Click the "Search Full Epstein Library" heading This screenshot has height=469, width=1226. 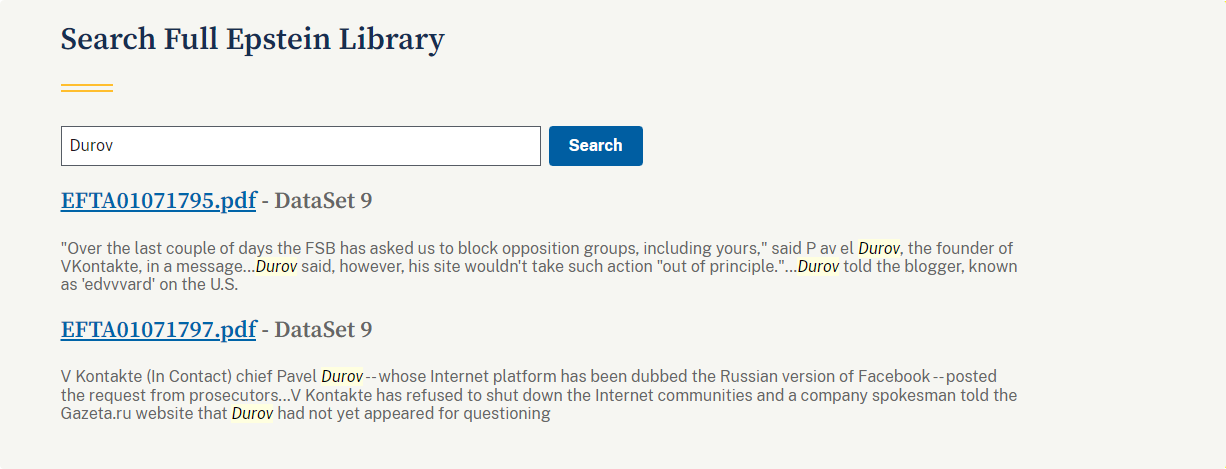click(x=252, y=40)
